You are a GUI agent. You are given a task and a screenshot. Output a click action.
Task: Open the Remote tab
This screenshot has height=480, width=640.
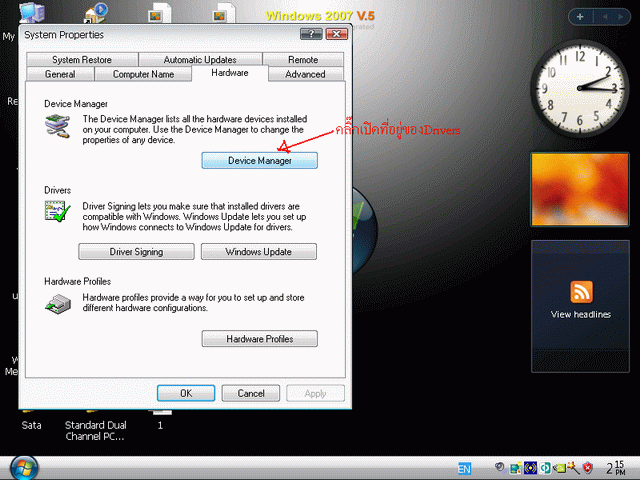click(x=303, y=60)
